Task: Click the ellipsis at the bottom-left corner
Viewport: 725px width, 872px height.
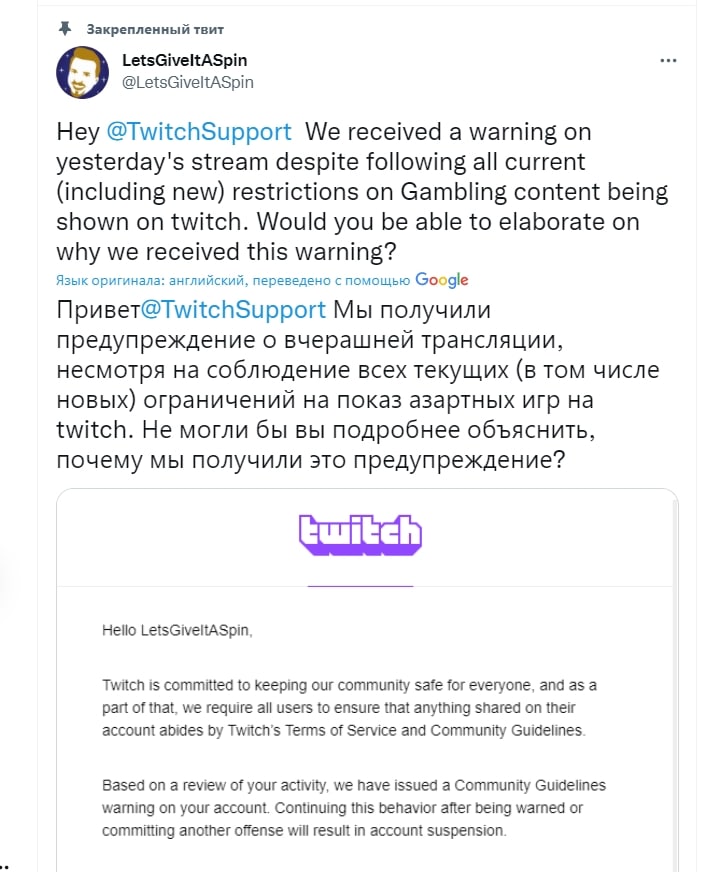Action: (6, 860)
